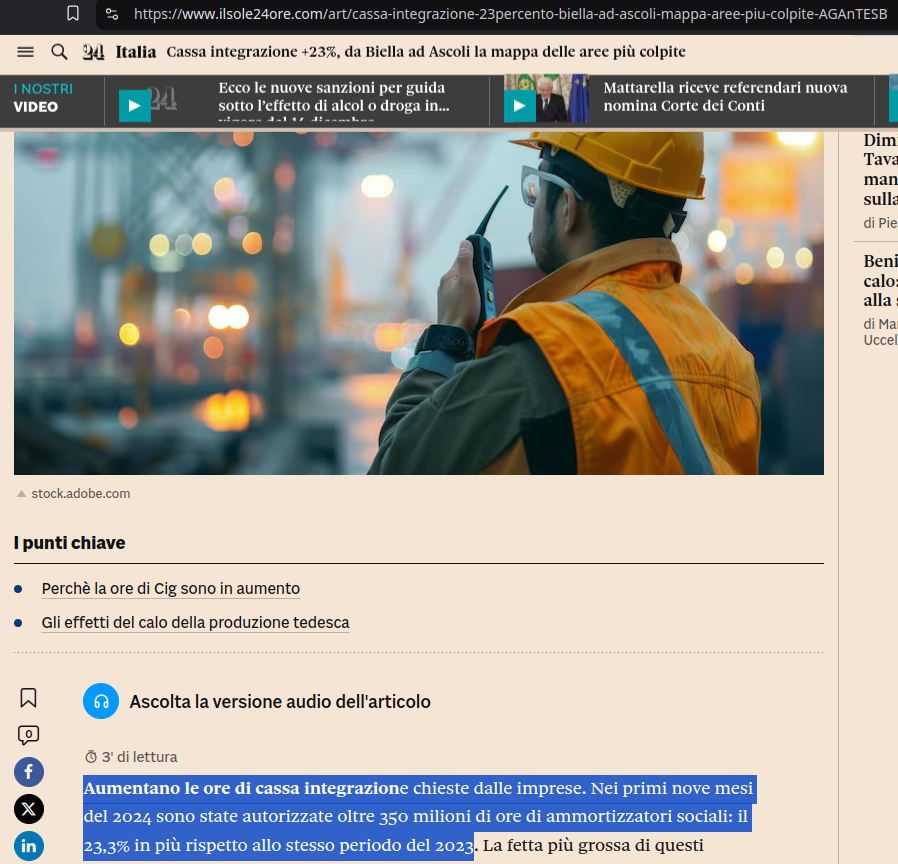The width and height of the screenshot is (898, 864).
Task: Click the magnifying glass search icon
Action: (59, 52)
